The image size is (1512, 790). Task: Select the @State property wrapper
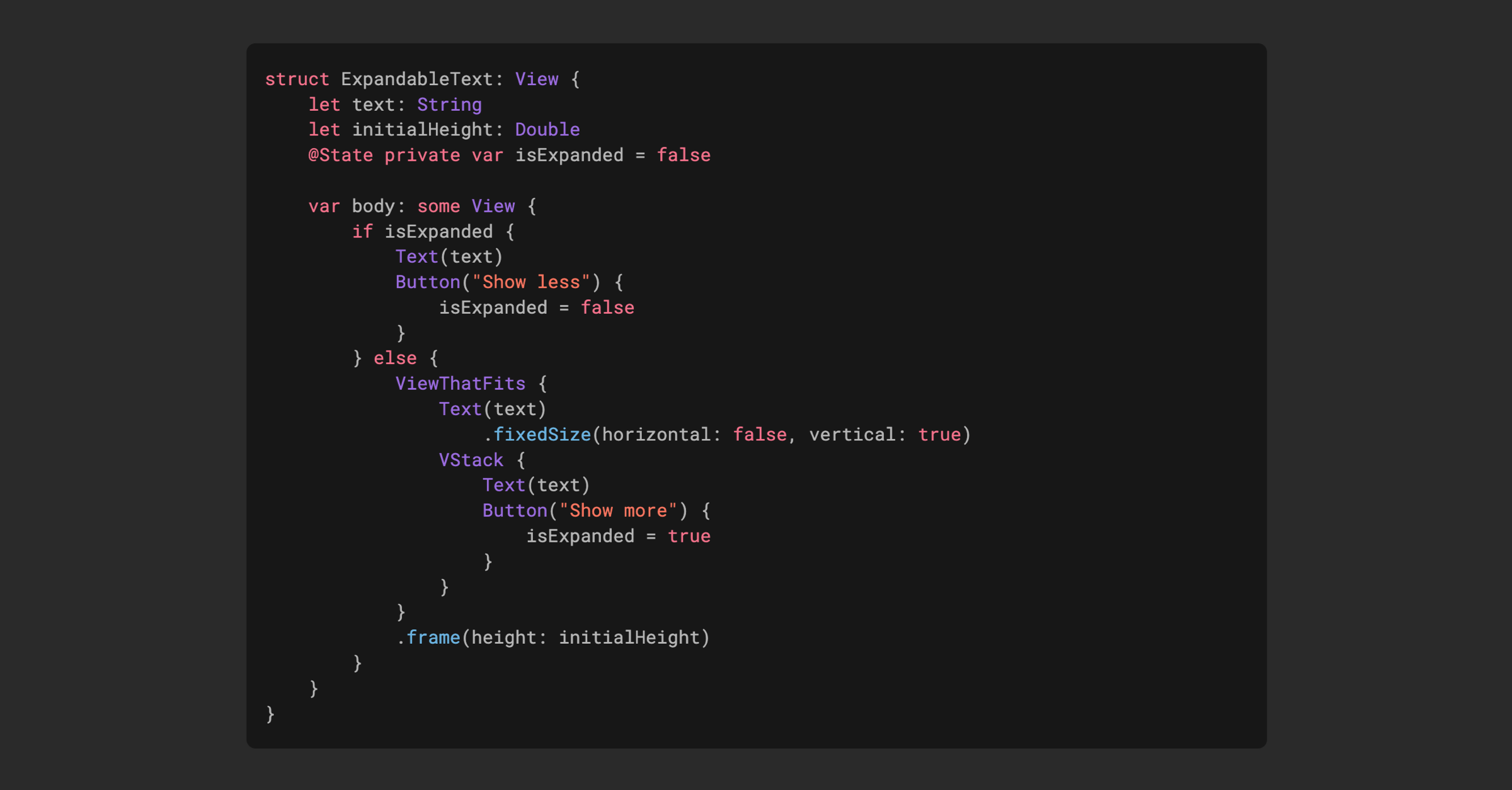pos(340,155)
